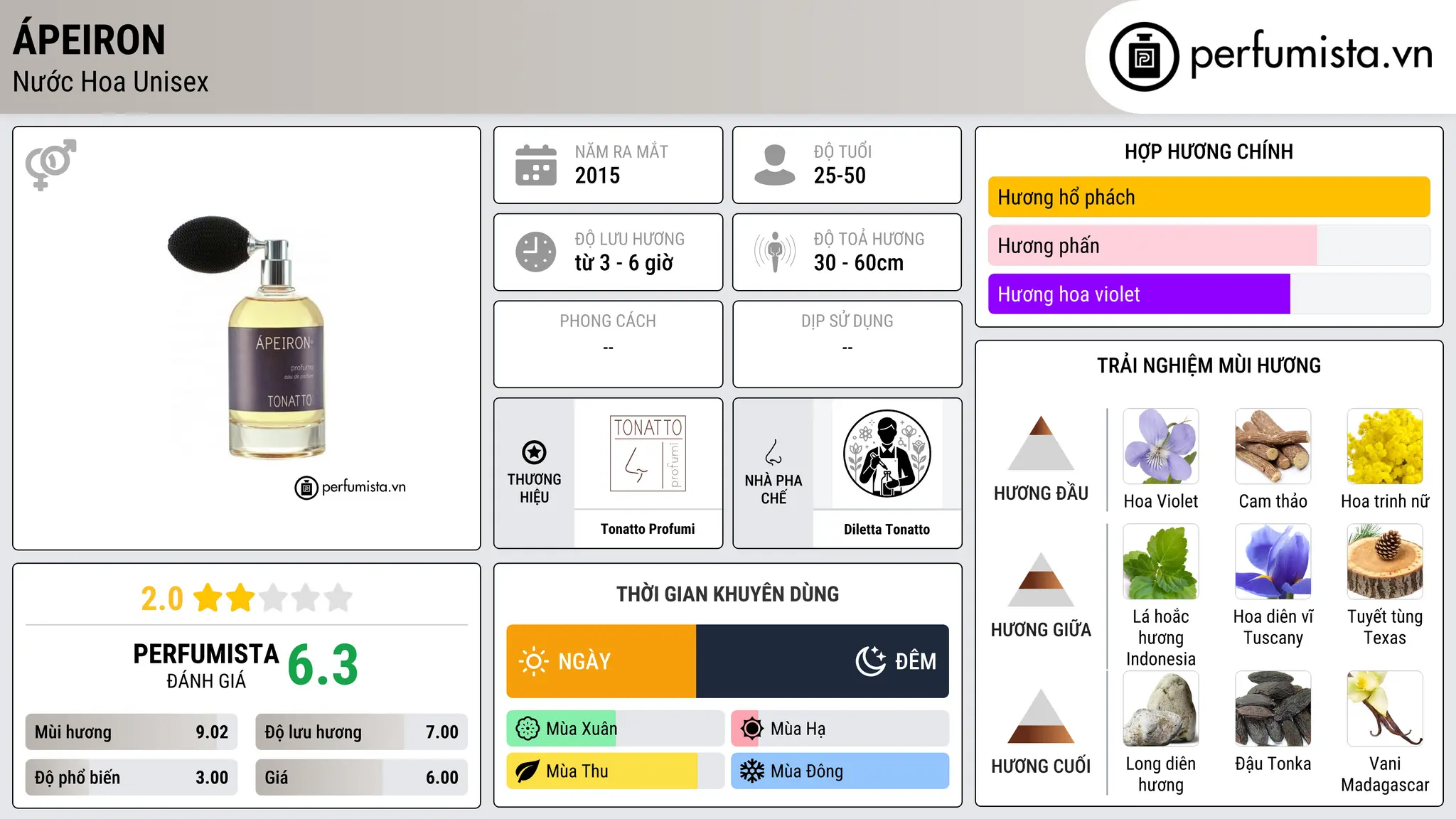The width and height of the screenshot is (1456, 819).
Task: Click the snowflake icon for Mùa Đông
Action: (752, 771)
